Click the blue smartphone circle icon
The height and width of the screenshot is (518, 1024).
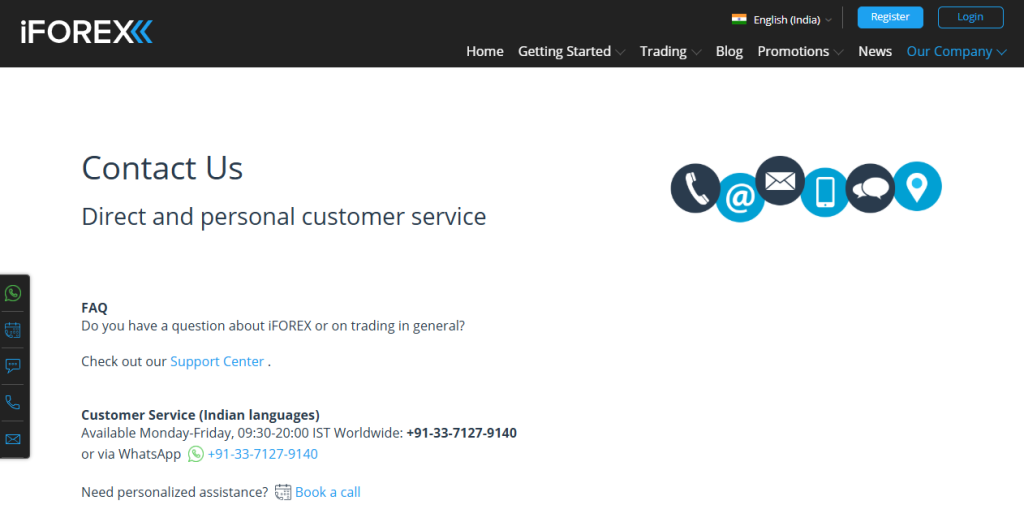825,192
